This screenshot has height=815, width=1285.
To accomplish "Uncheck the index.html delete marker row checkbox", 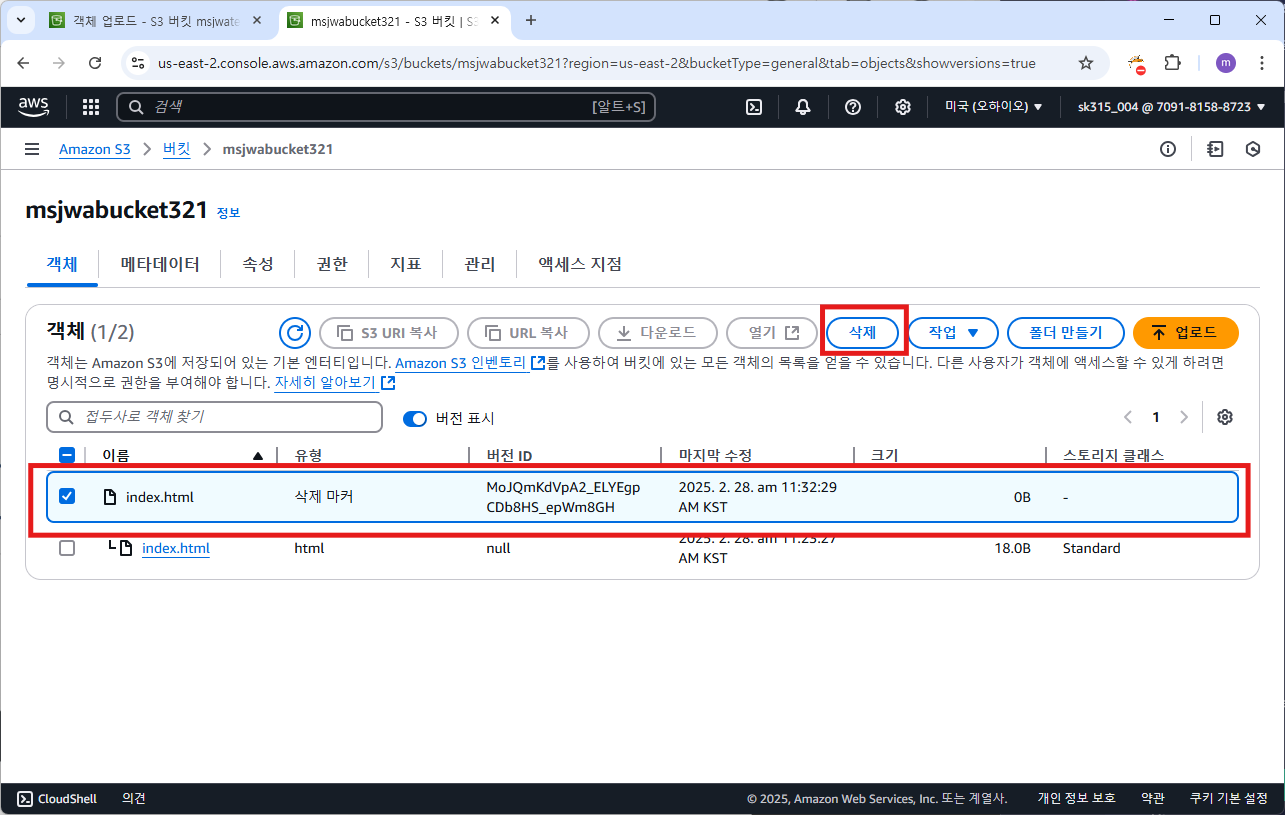I will [67, 496].
